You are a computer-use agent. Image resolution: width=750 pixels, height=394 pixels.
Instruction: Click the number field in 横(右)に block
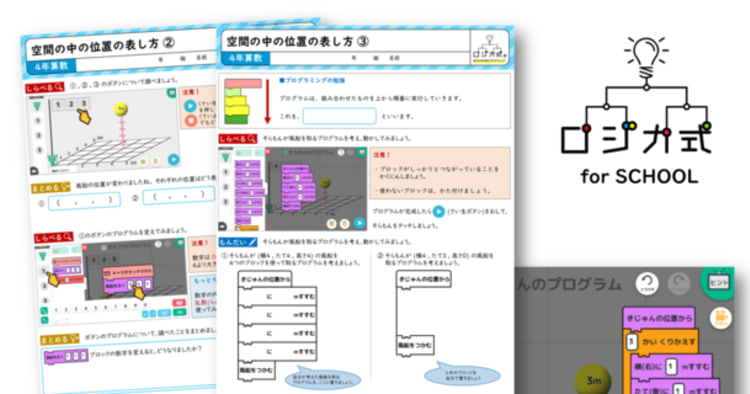click(x=672, y=366)
